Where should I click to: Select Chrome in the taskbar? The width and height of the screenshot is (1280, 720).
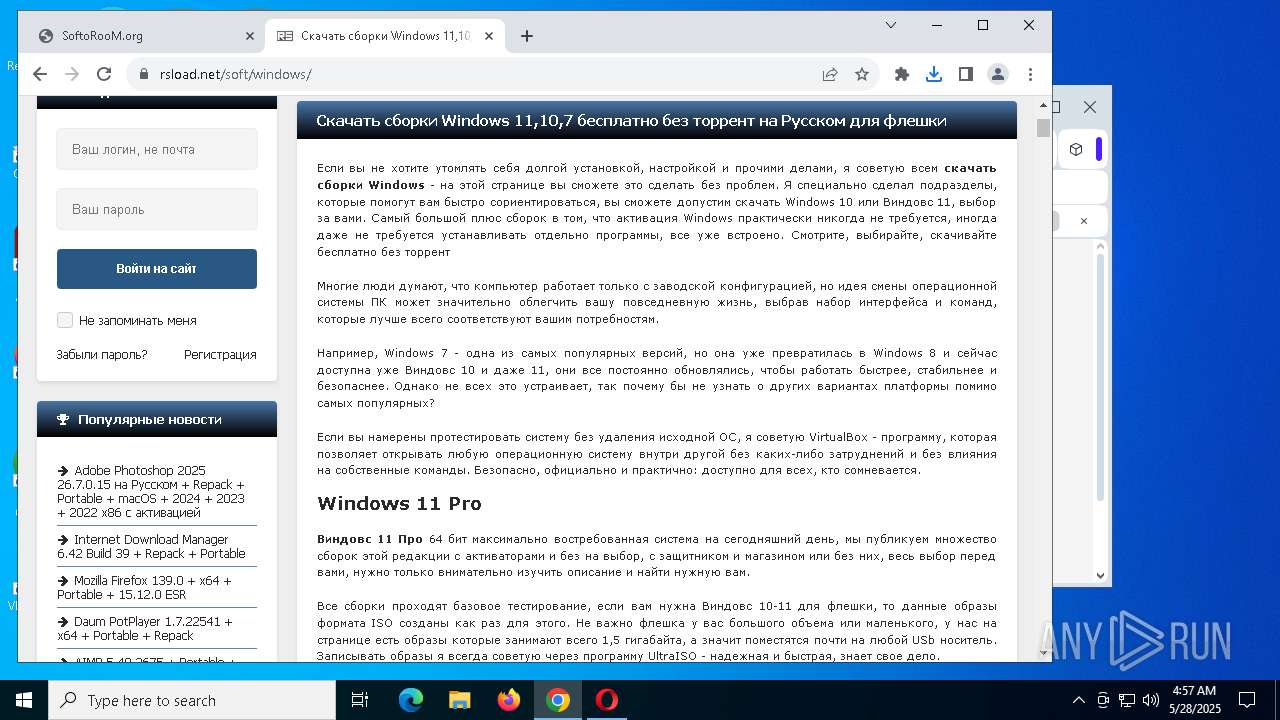pos(558,700)
